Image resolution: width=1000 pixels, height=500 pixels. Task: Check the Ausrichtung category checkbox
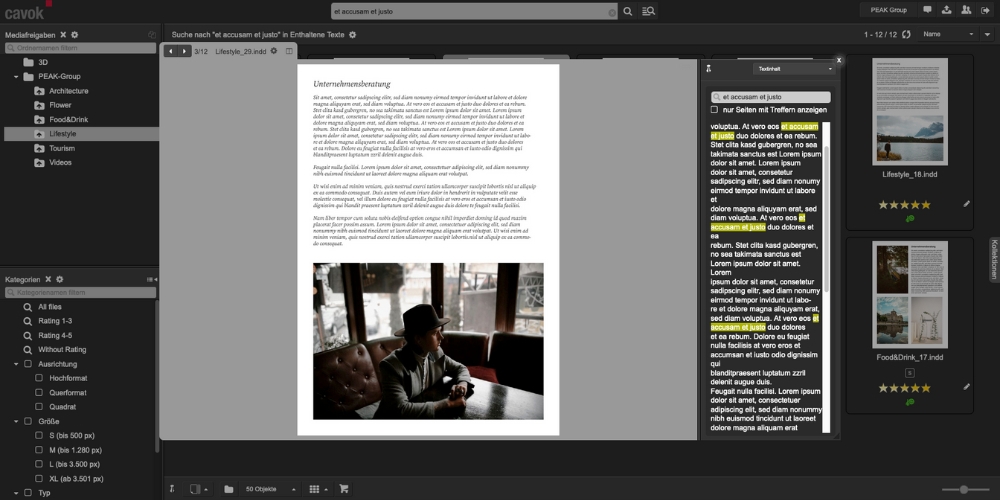coord(28,364)
